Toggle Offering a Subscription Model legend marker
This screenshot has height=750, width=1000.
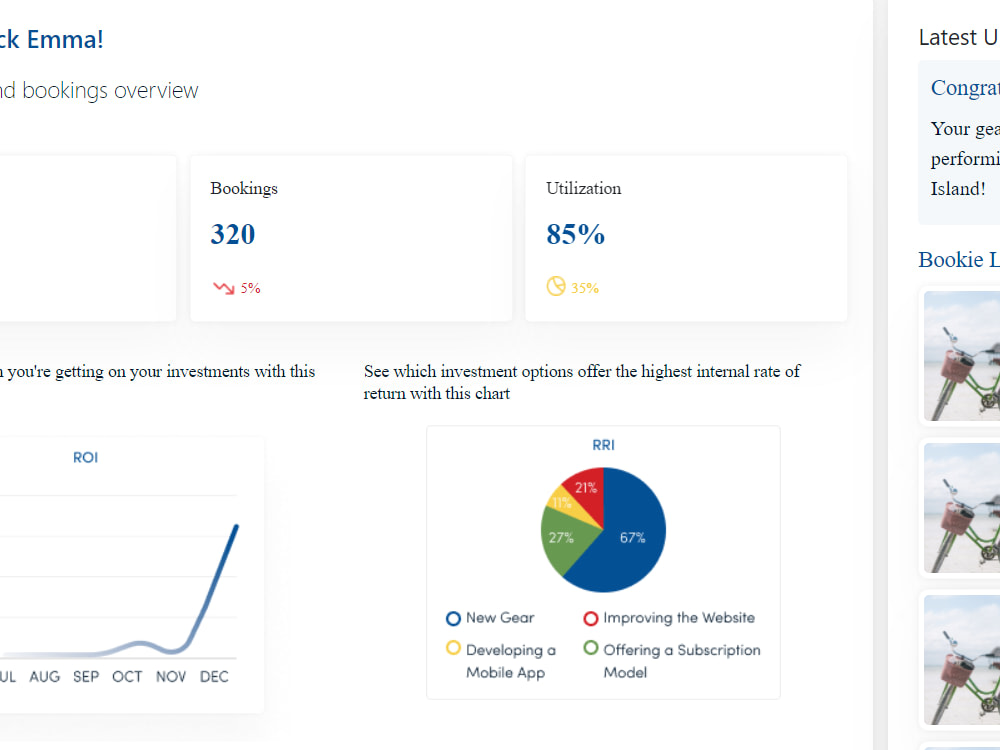click(591, 648)
